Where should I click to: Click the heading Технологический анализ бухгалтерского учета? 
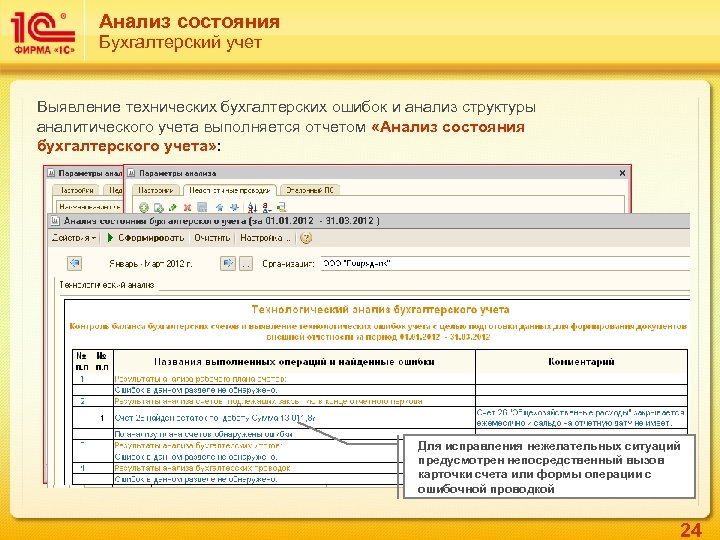380,309
